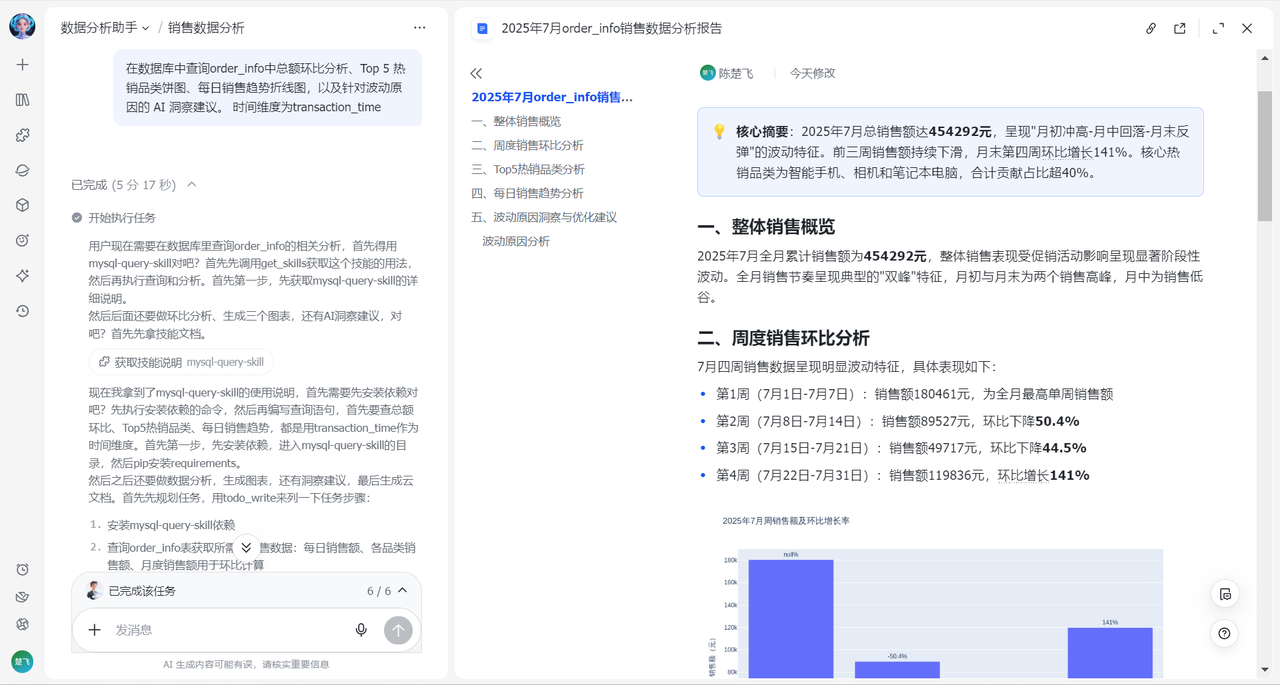1280x685 pixels.
Task: Open the 数据分析助手 dropdown
Action: (105, 28)
